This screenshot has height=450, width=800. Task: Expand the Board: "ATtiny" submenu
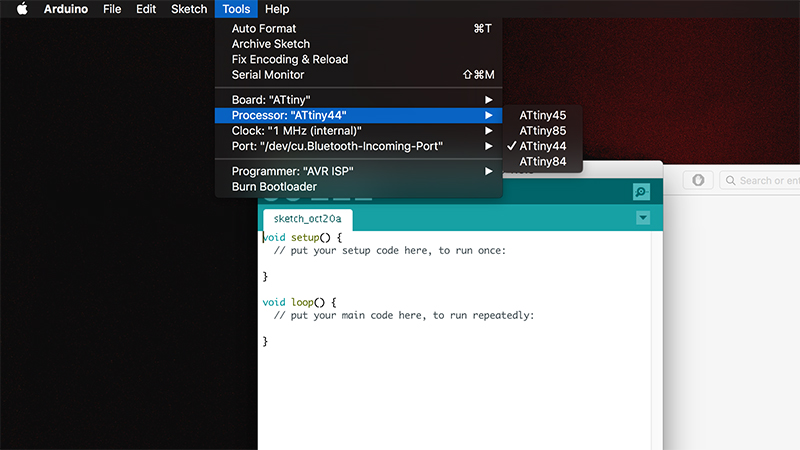(359, 99)
